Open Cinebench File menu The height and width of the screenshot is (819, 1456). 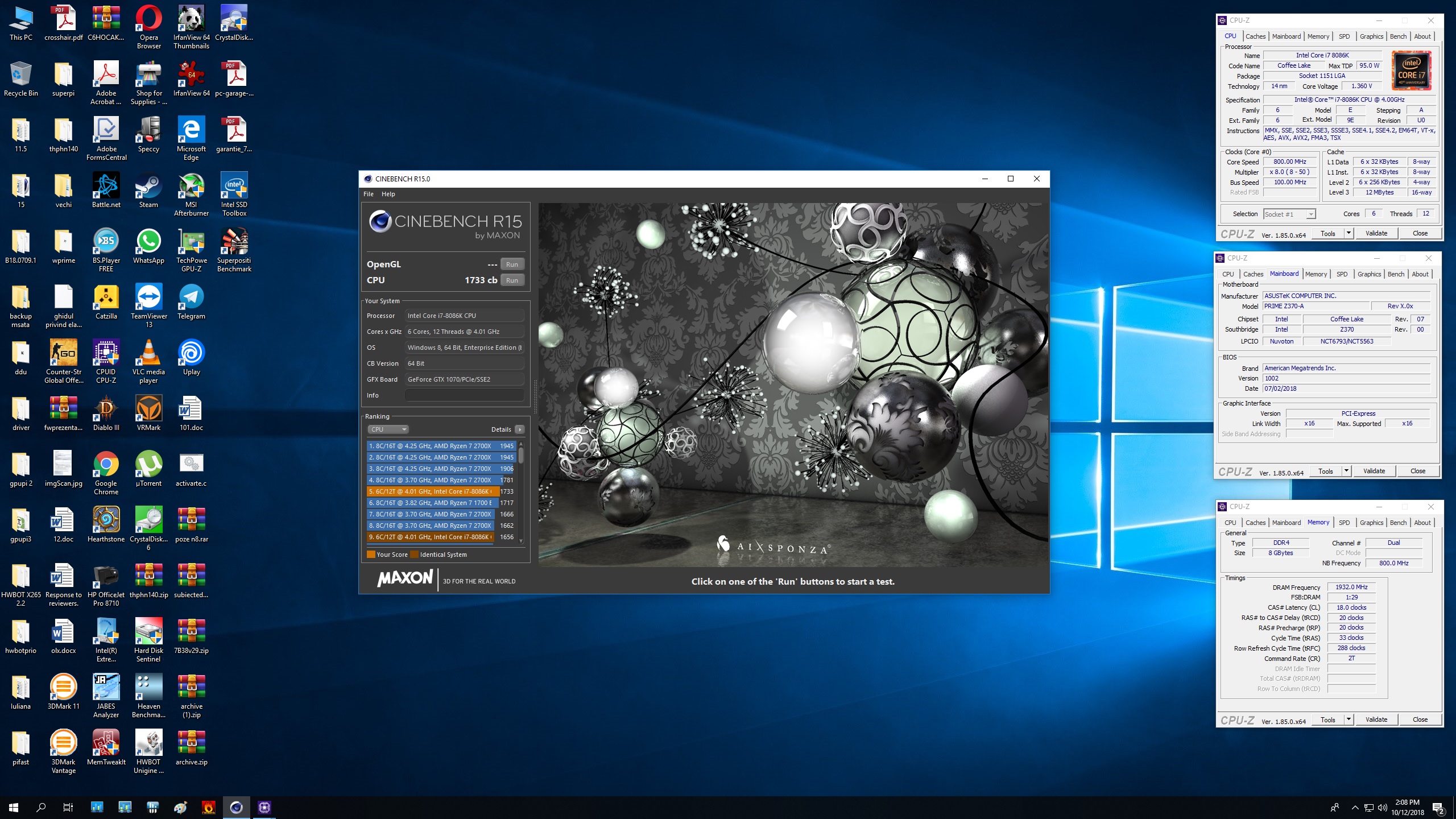[x=369, y=194]
